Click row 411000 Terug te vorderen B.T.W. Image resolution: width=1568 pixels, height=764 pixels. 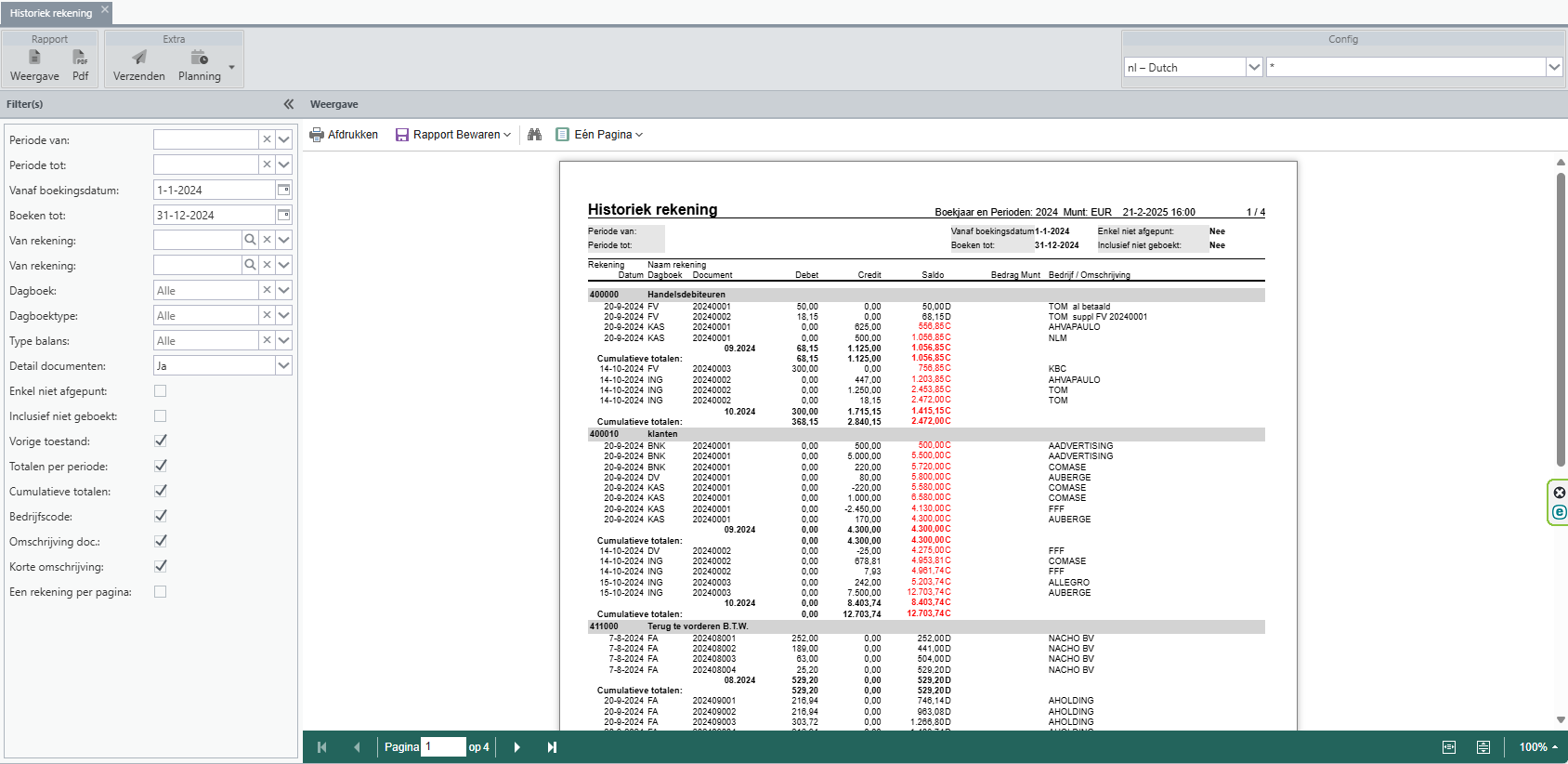pos(926,626)
